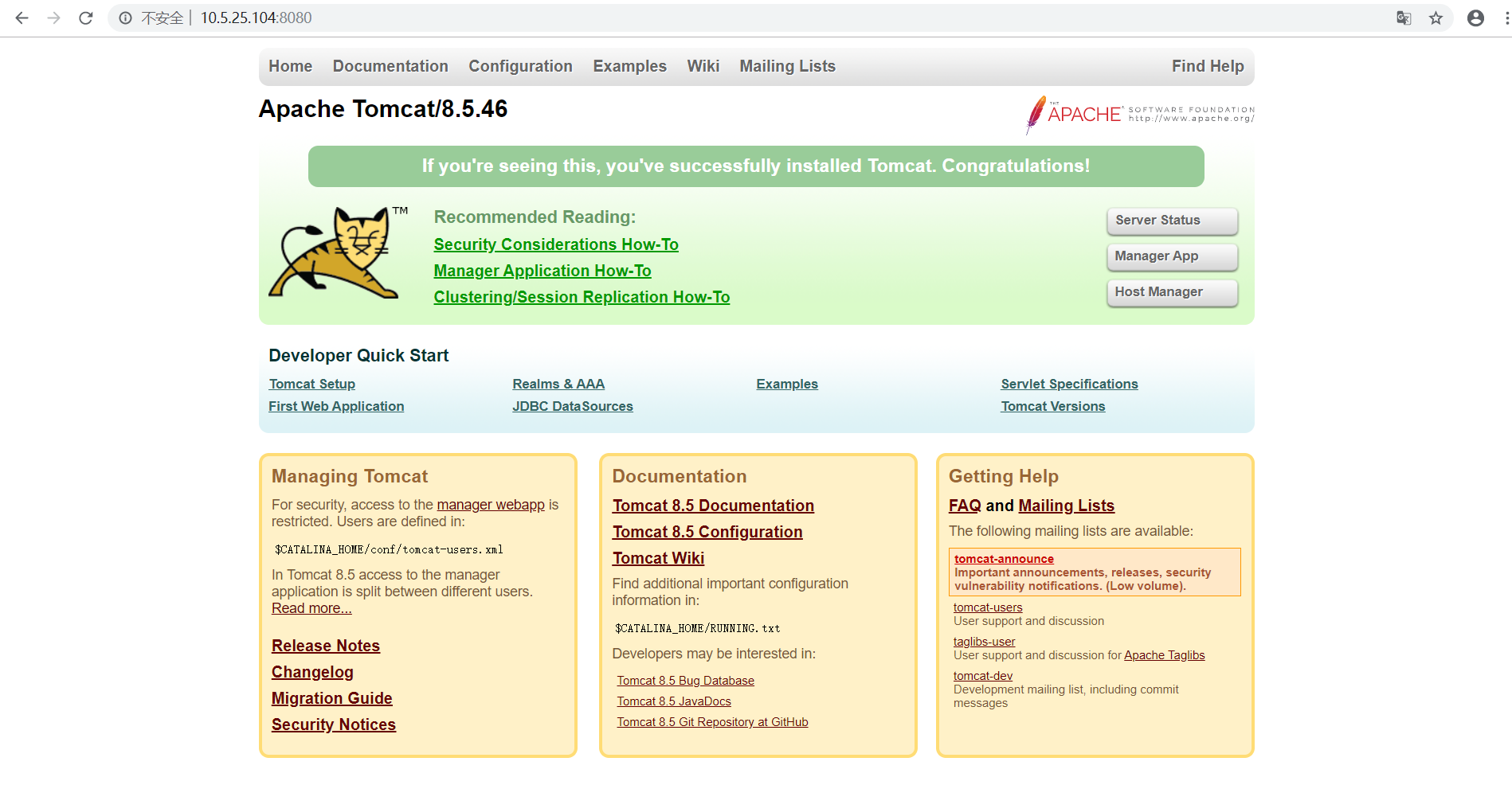Open Mailing Lists in the top navigation
This screenshot has height=785, width=1512.
pos(787,66)
